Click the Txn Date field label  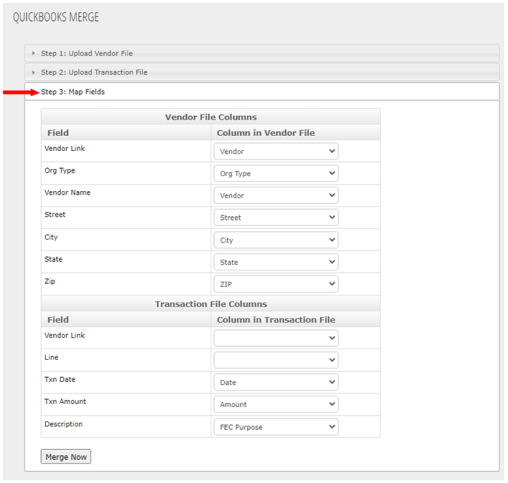tap(60, 379)
